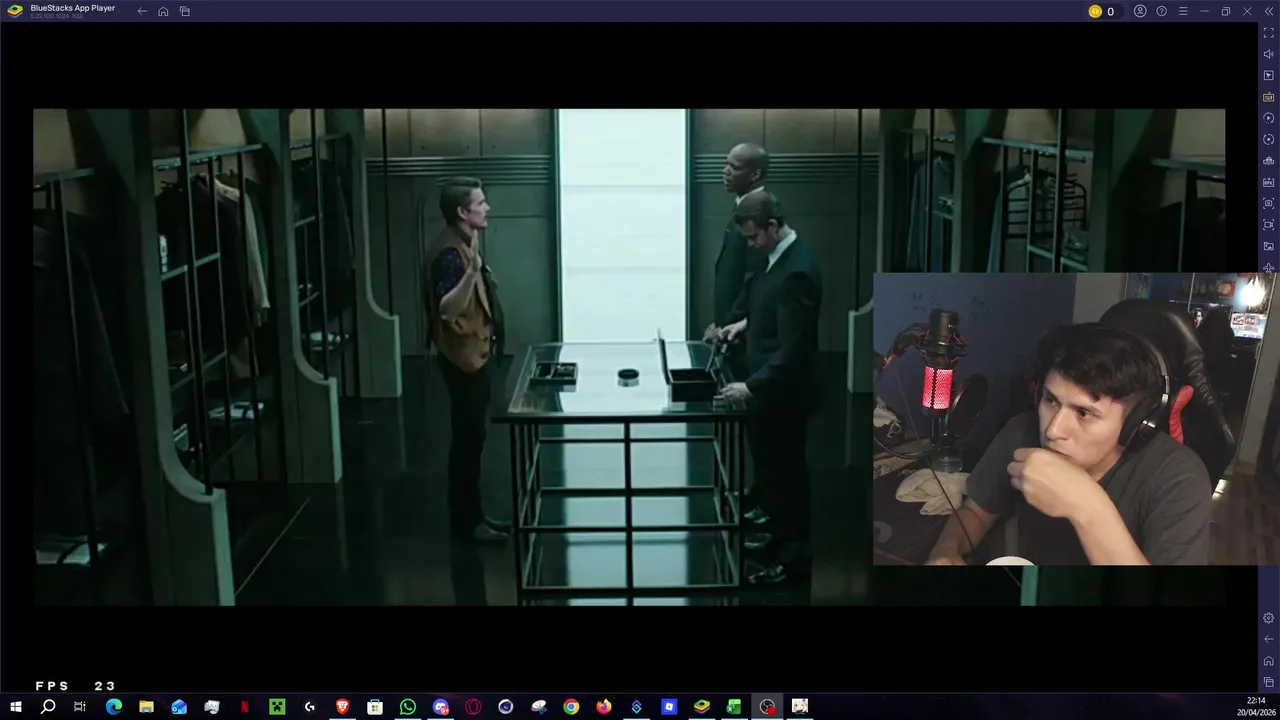The image size is (1280, 720).
Task: Click the FPS 23 counter
Action: pyautogui.click(x=76, y=686)
